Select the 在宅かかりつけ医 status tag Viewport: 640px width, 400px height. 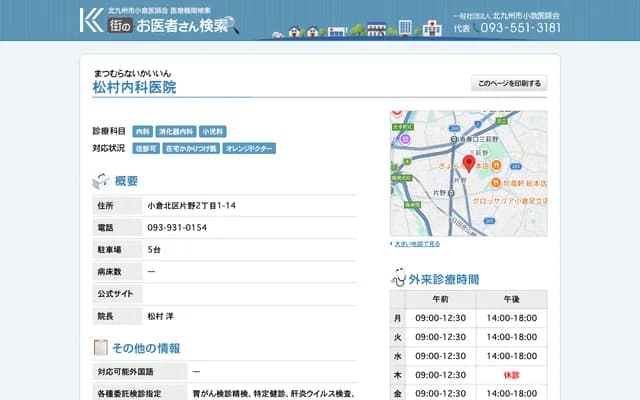[x=191, y=149]
